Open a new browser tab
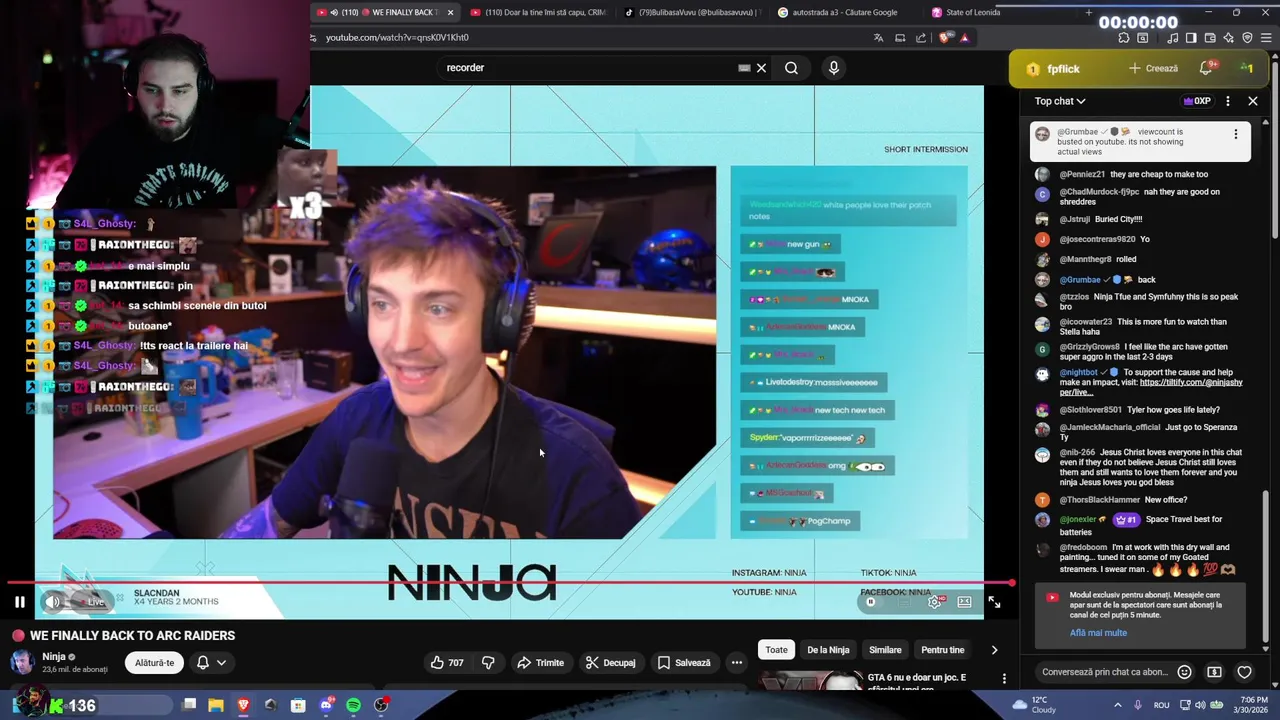Viewport: 1280px width, 720px height. tap(1089, 13)
